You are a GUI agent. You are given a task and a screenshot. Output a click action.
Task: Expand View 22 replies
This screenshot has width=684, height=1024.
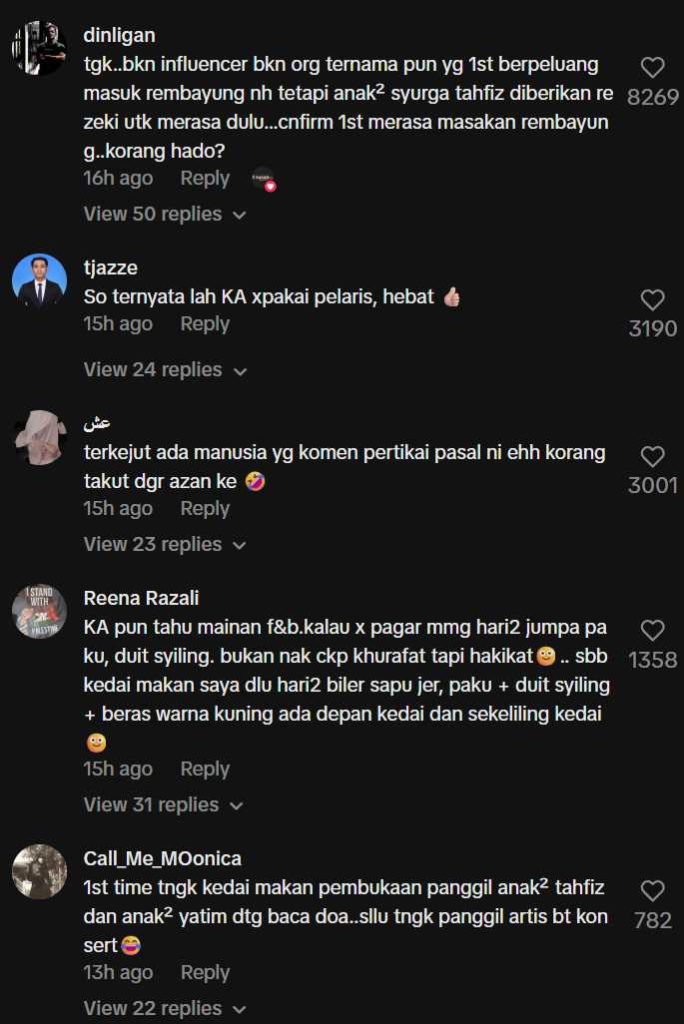tap(165, 1008)
